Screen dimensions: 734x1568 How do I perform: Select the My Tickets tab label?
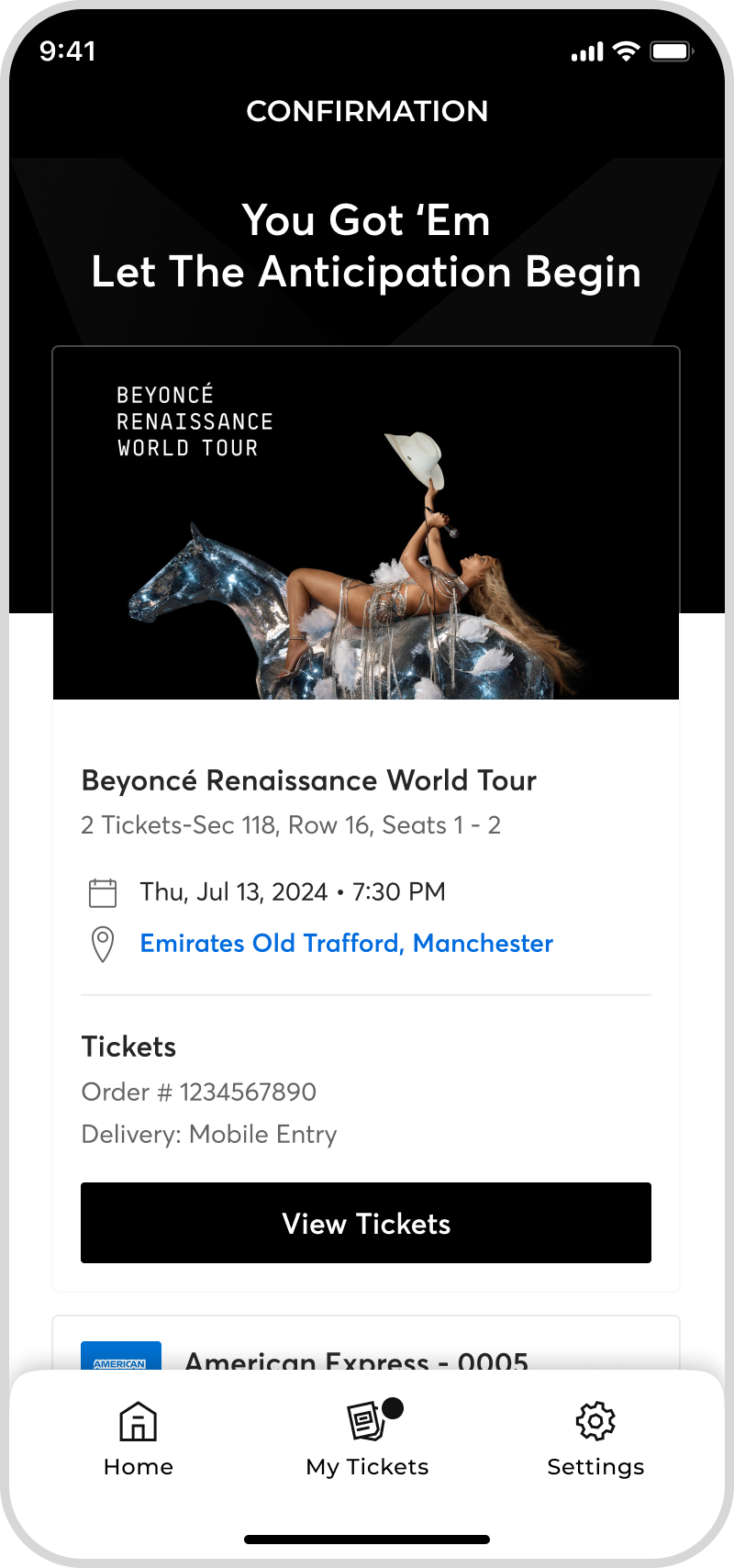pos(367,1467)
